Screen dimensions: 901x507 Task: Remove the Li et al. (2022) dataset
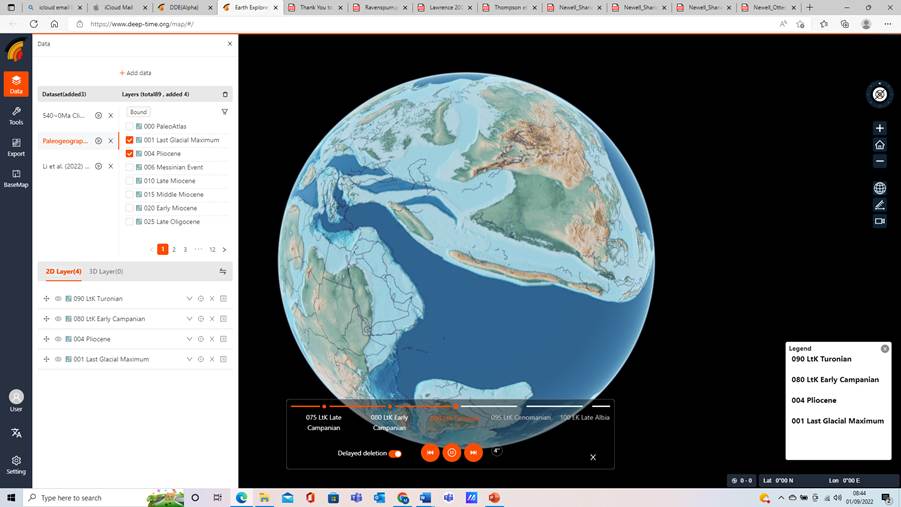[111, 166]
